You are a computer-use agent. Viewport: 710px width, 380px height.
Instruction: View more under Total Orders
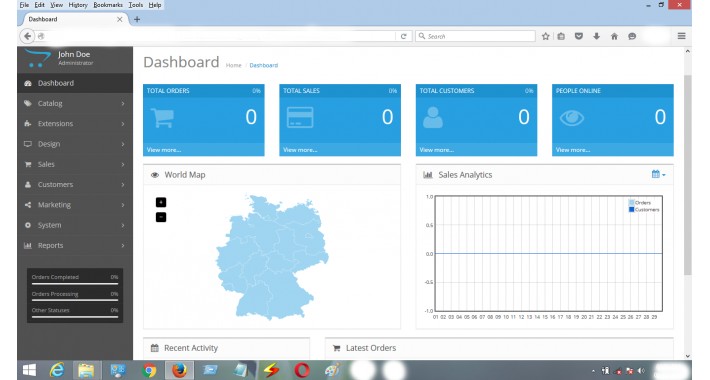click(163, 150)
